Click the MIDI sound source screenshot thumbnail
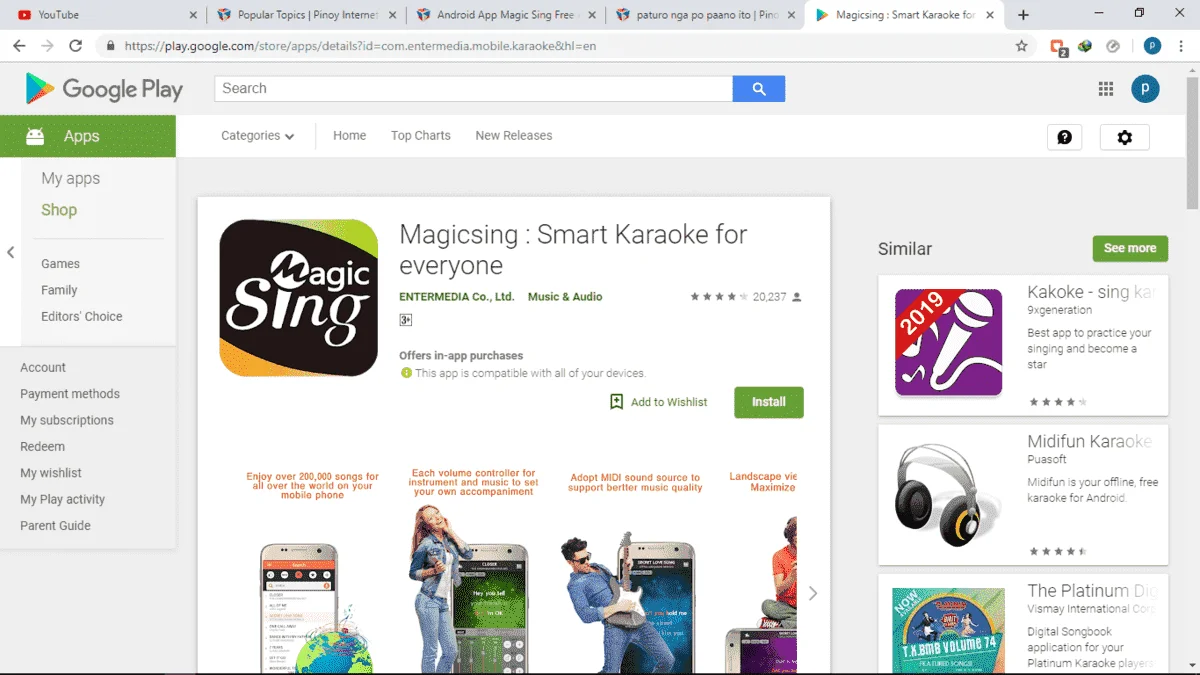Image resolution: width=1200 pixels, height=675 pixels. click(635, 568)
